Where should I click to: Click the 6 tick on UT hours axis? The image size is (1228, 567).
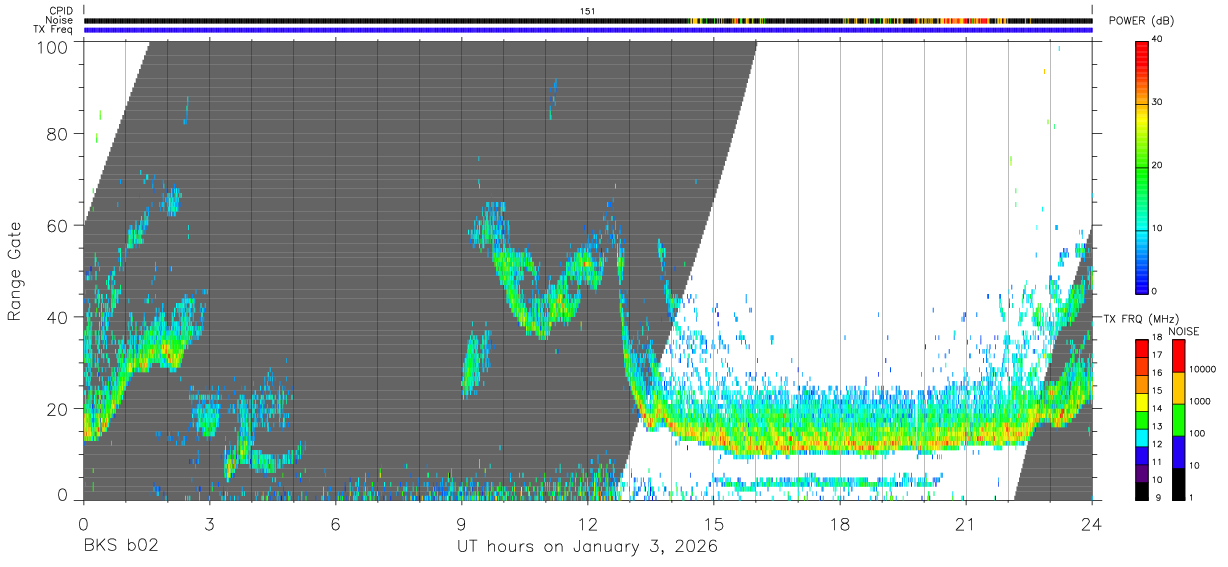pos(335,523)
